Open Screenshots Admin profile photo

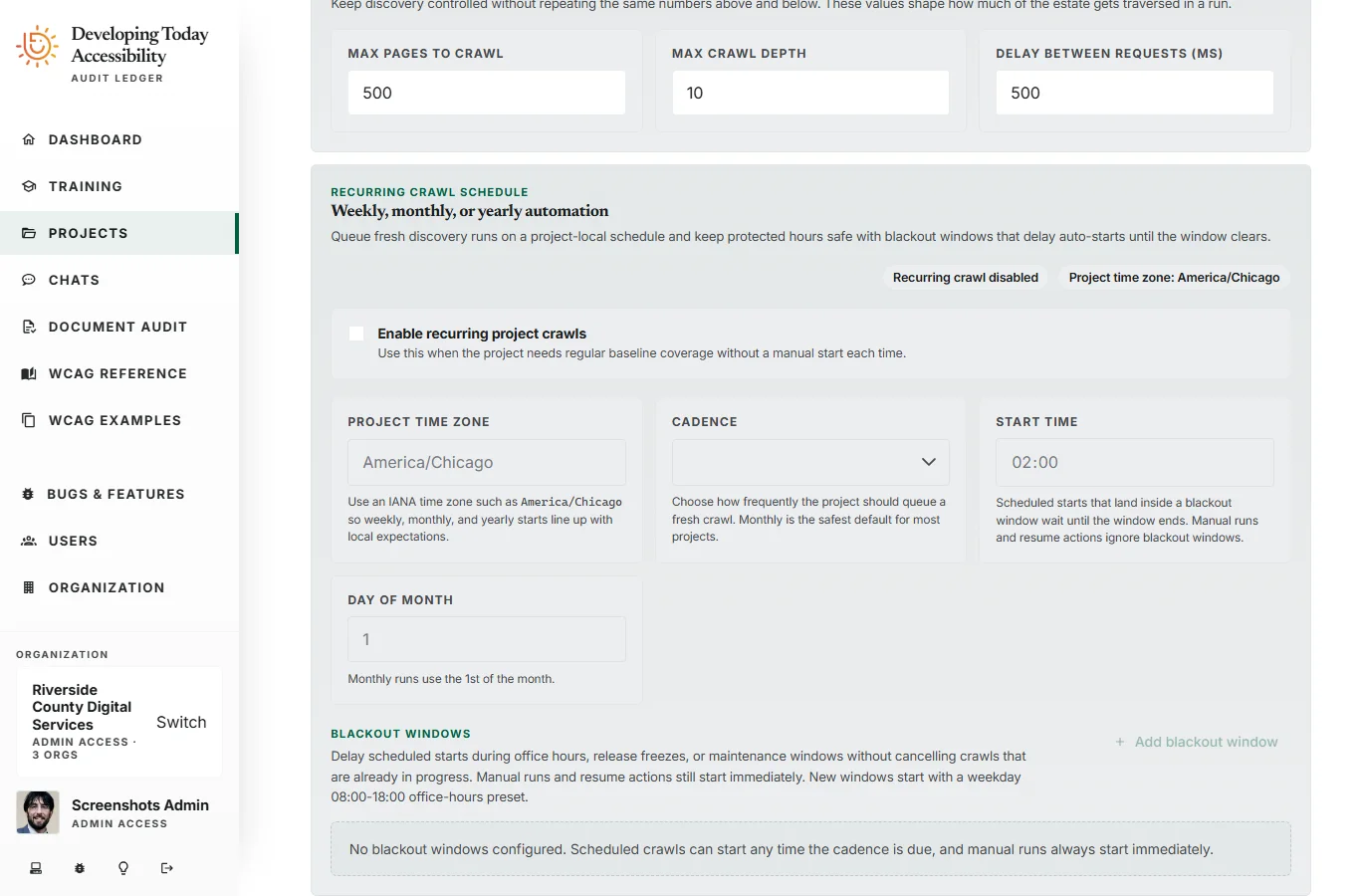click(38, 812)
